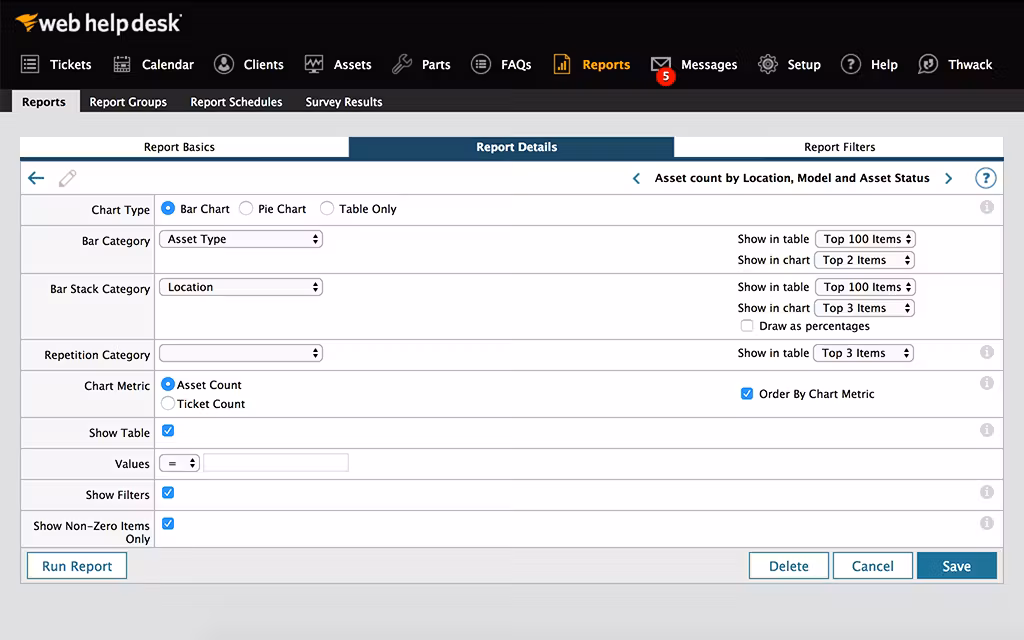Go to previous report with left chevron

(x=636, y=178)
